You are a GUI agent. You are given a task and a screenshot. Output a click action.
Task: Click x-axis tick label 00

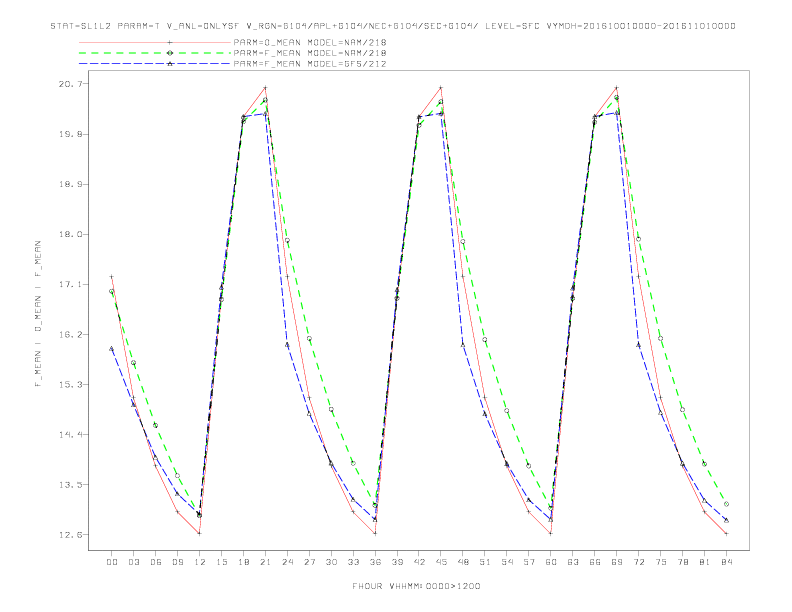click(x=112, y=562)
